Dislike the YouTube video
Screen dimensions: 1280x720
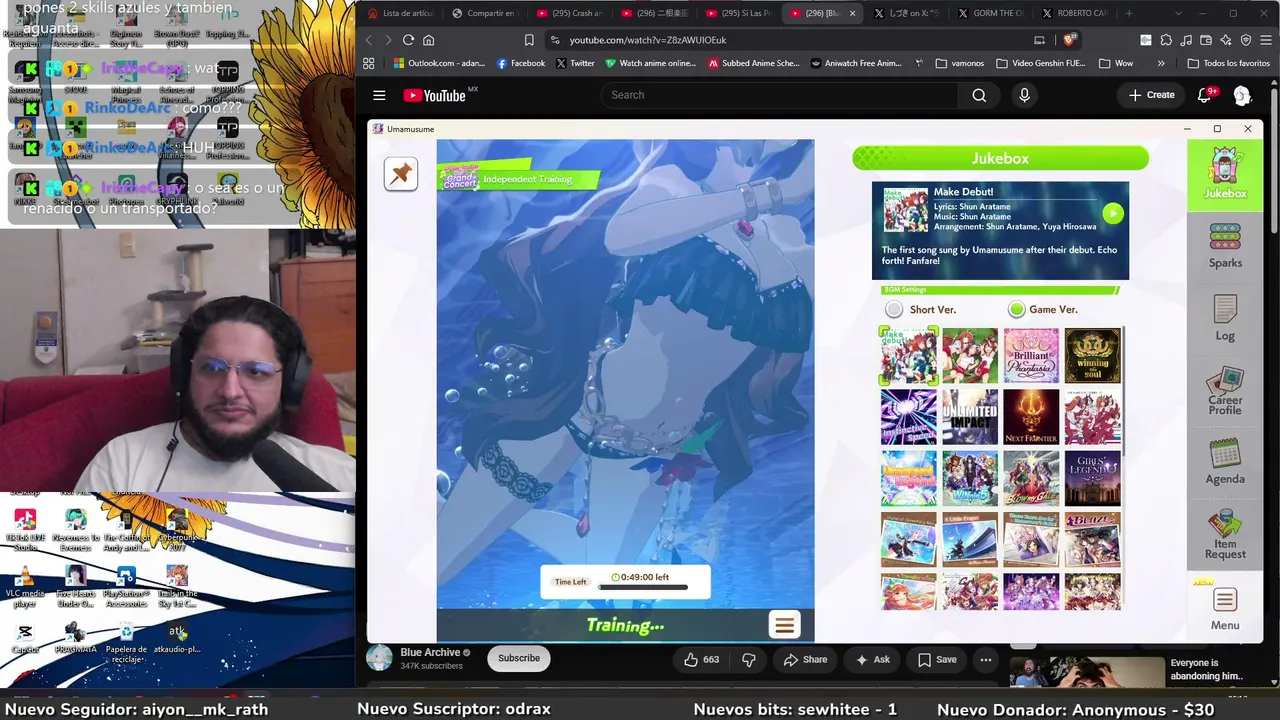tap(748, 659)
